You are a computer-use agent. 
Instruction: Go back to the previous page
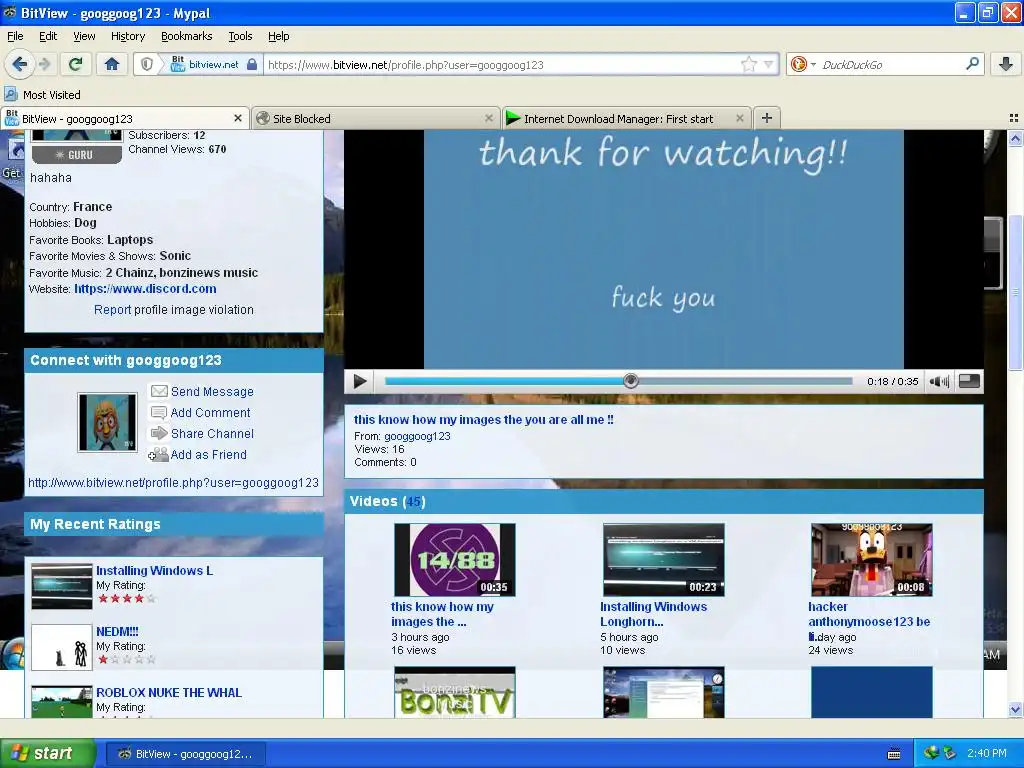click(x=20, y=64)
